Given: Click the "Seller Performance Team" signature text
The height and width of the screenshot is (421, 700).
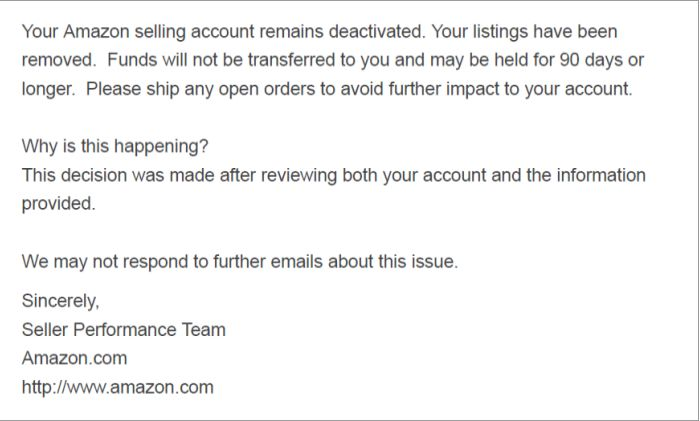Looking at the screenshot, I should [x=124, y=329].
